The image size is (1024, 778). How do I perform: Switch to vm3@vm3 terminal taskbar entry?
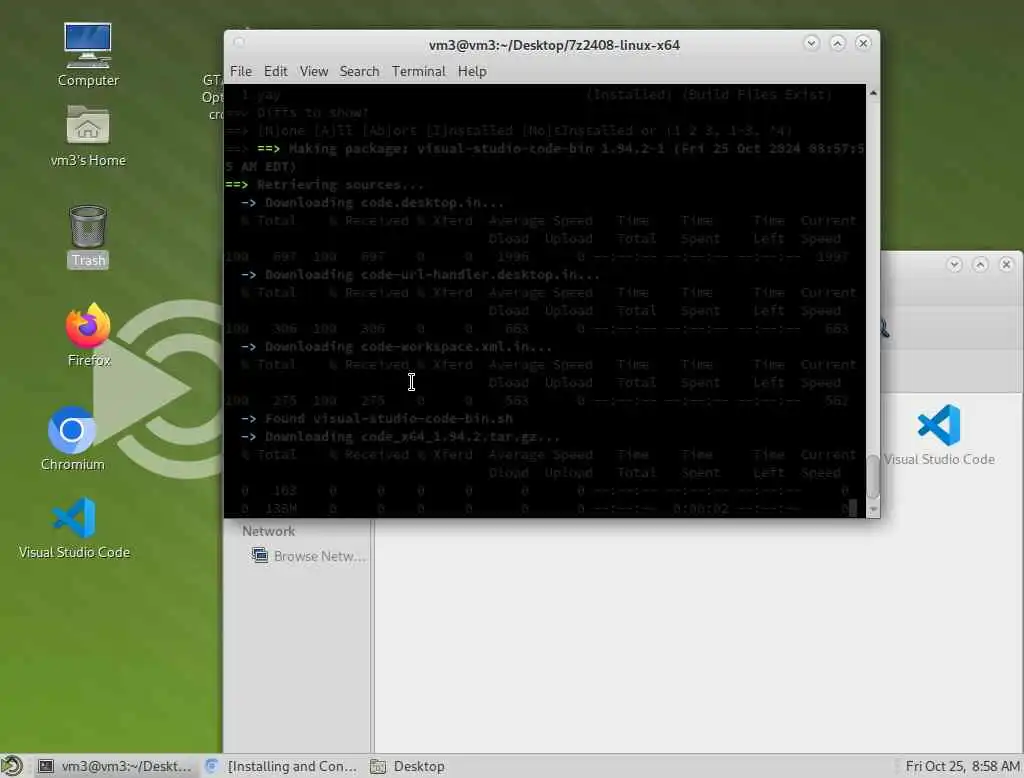pos(115,766)
